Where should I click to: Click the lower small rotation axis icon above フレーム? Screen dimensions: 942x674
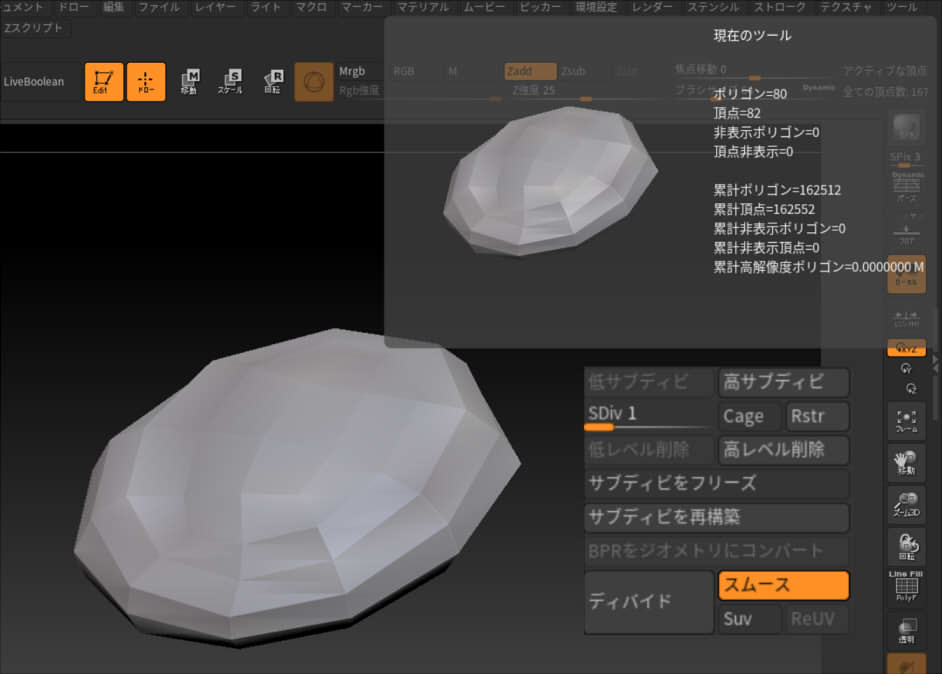click(911, 389)
